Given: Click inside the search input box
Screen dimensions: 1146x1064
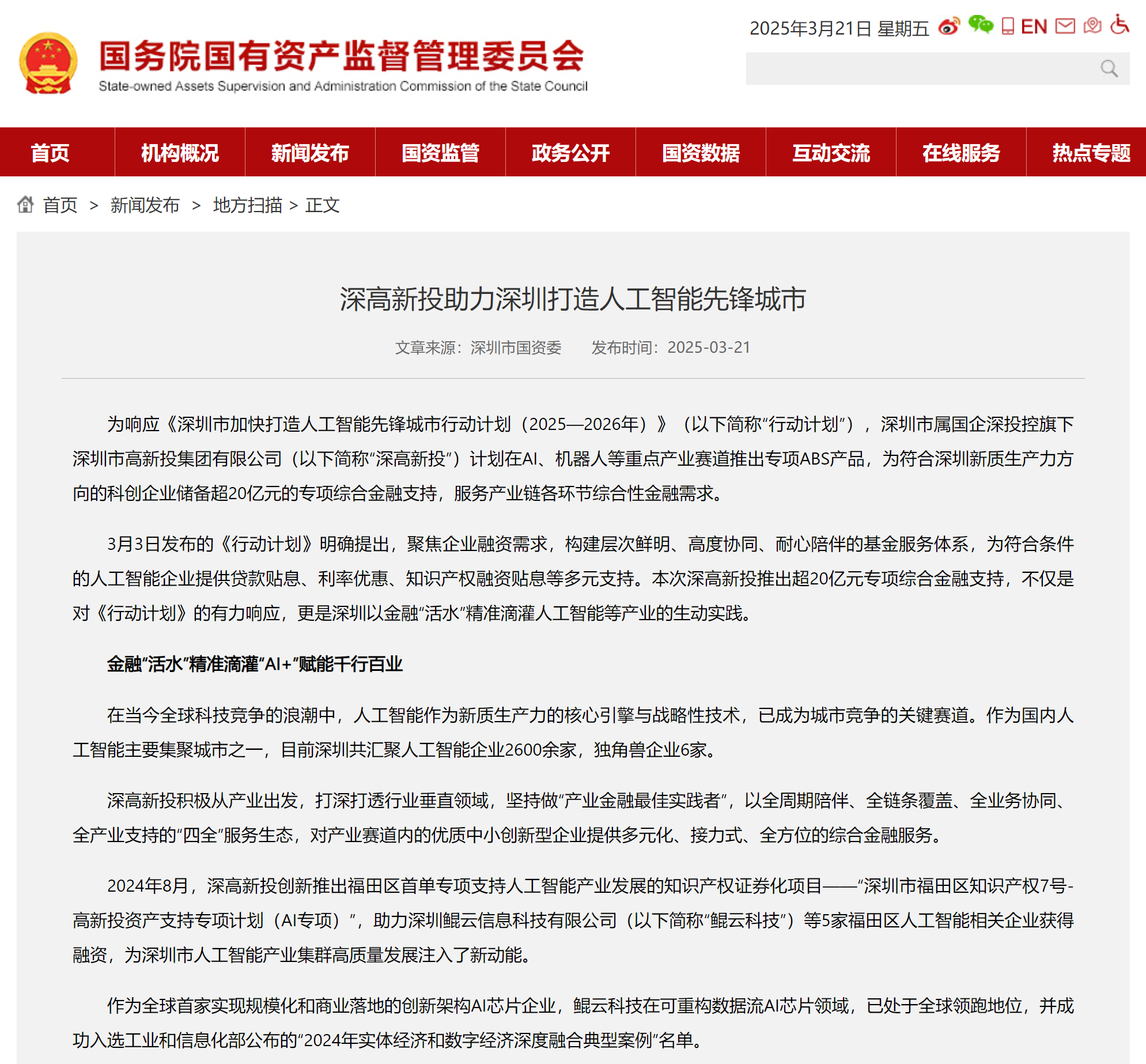Looking at the screenshot, I should click(x=922, y=67).
